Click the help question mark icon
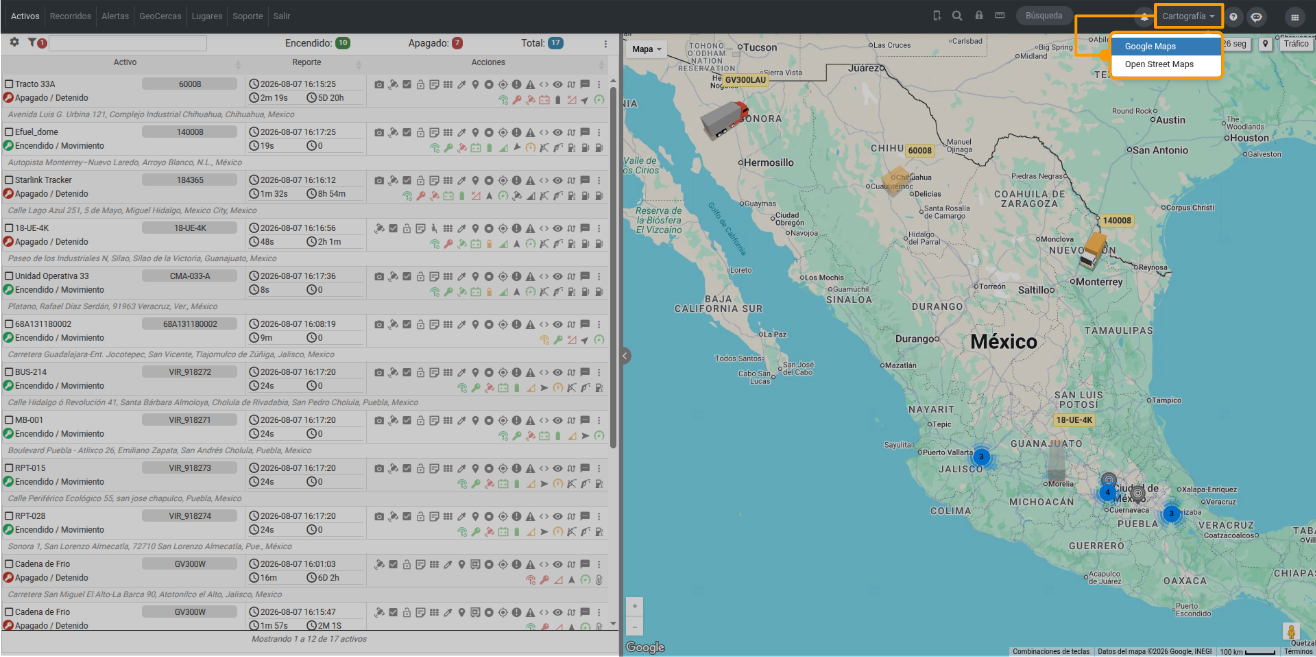1316x657 pixels. pos(1234,16)
